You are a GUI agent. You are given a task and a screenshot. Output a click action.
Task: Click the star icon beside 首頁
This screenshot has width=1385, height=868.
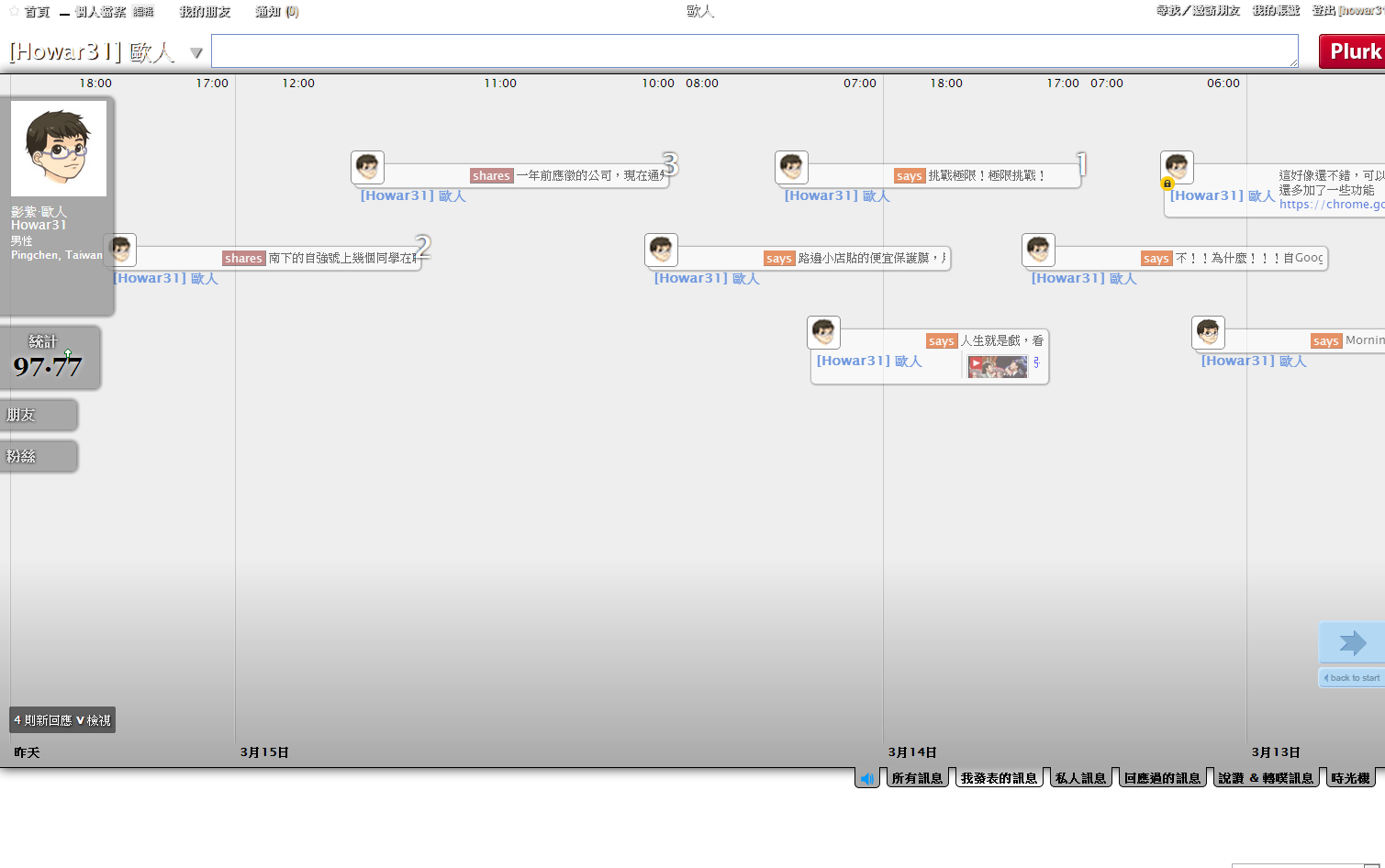point(14,11)
